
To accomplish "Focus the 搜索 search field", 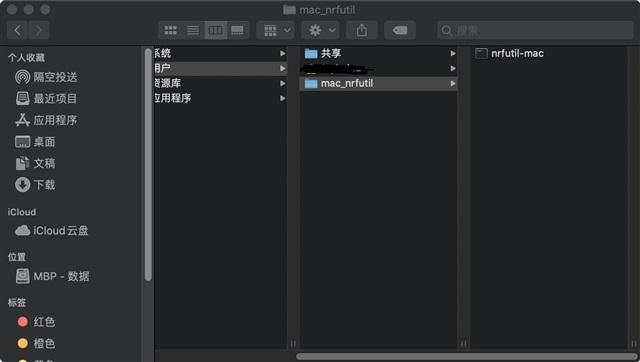I will pos(535,30).
